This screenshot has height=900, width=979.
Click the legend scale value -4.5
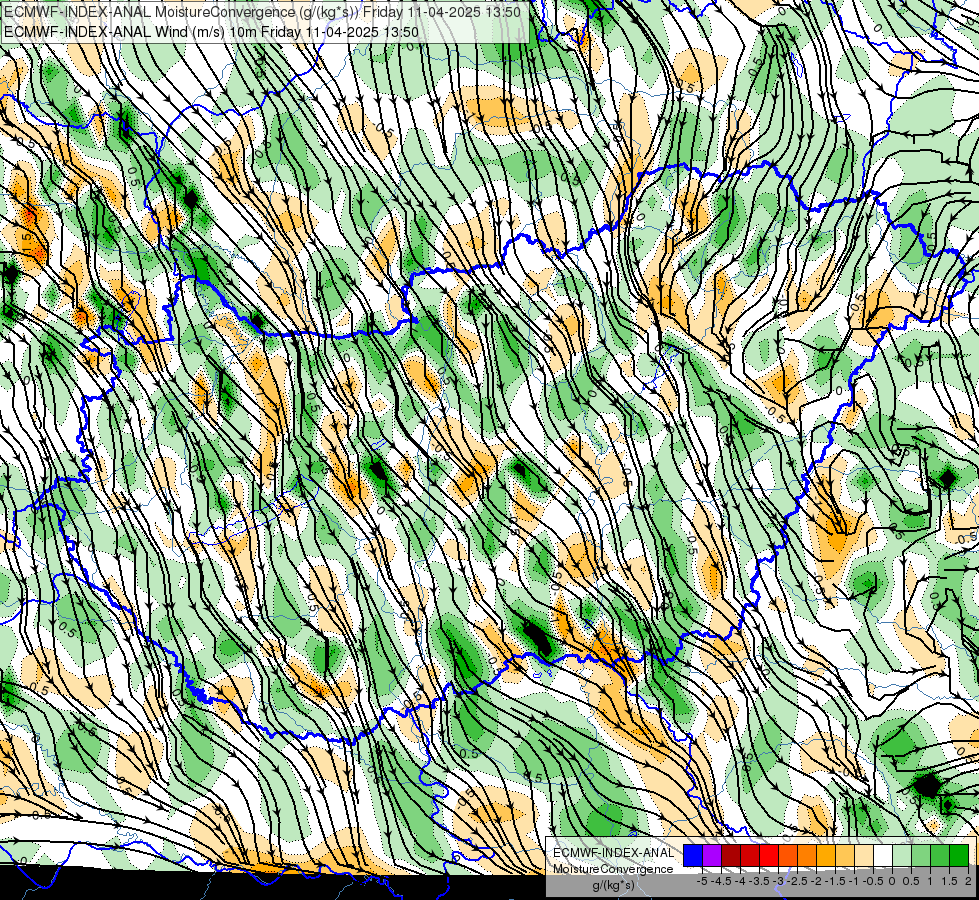721,881
